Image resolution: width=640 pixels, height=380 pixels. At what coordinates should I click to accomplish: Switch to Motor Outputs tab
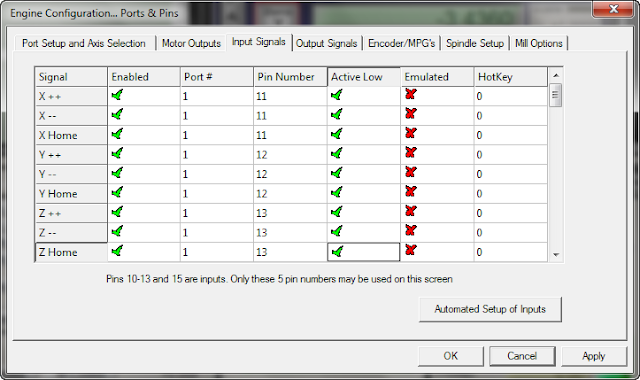click(x=191, y=43)
